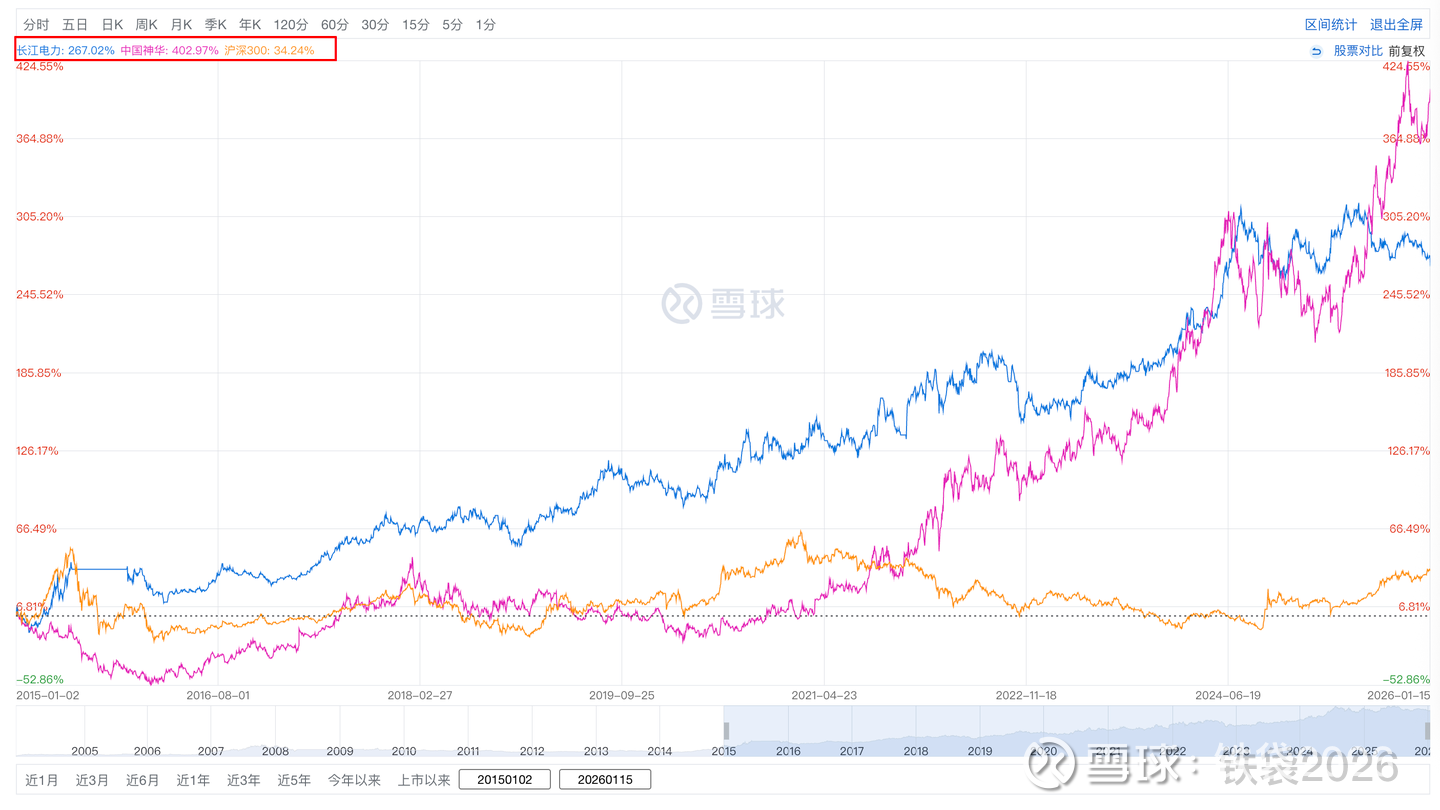
Task: Switch to the 分时 chart tab
Action: 36,24
